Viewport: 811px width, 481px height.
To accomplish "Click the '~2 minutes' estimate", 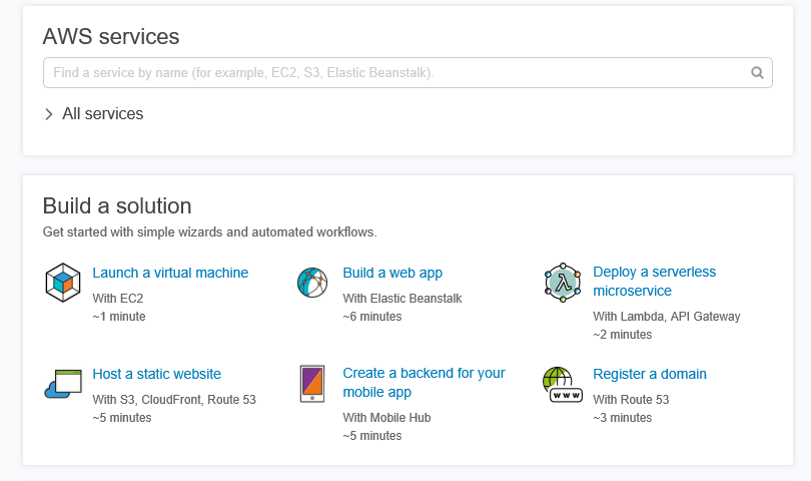I will coord(623,335).
